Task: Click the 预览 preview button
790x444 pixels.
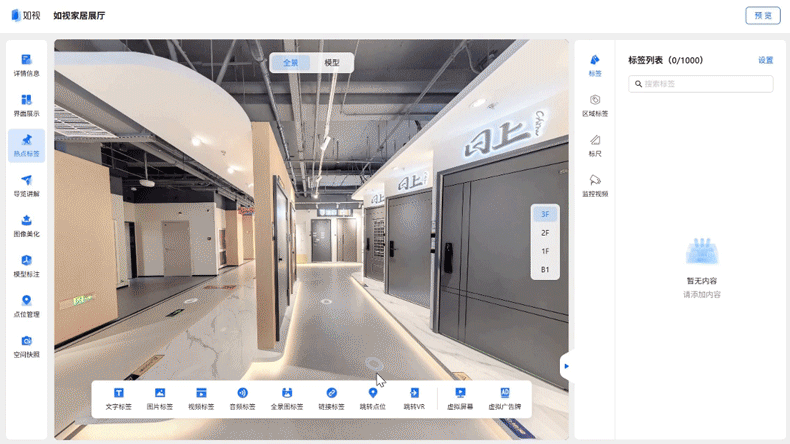Action: pyautogui.click(x=762, y=16)
